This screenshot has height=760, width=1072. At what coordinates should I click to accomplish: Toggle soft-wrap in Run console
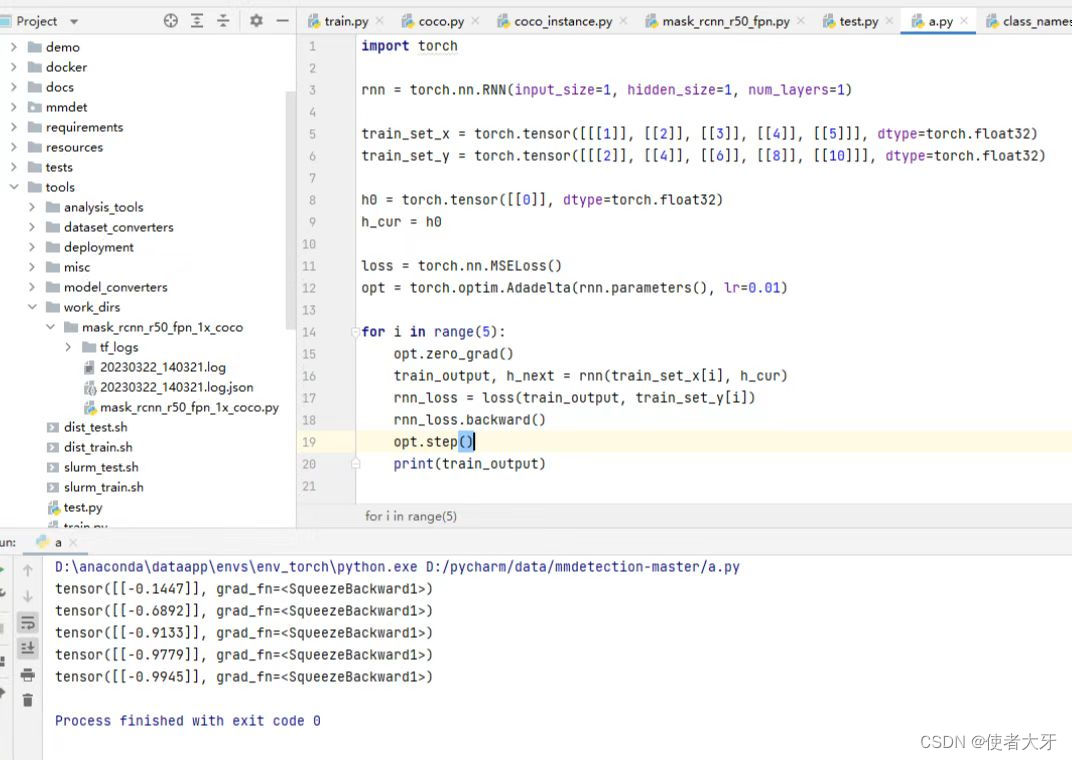[x=28, y=622]
